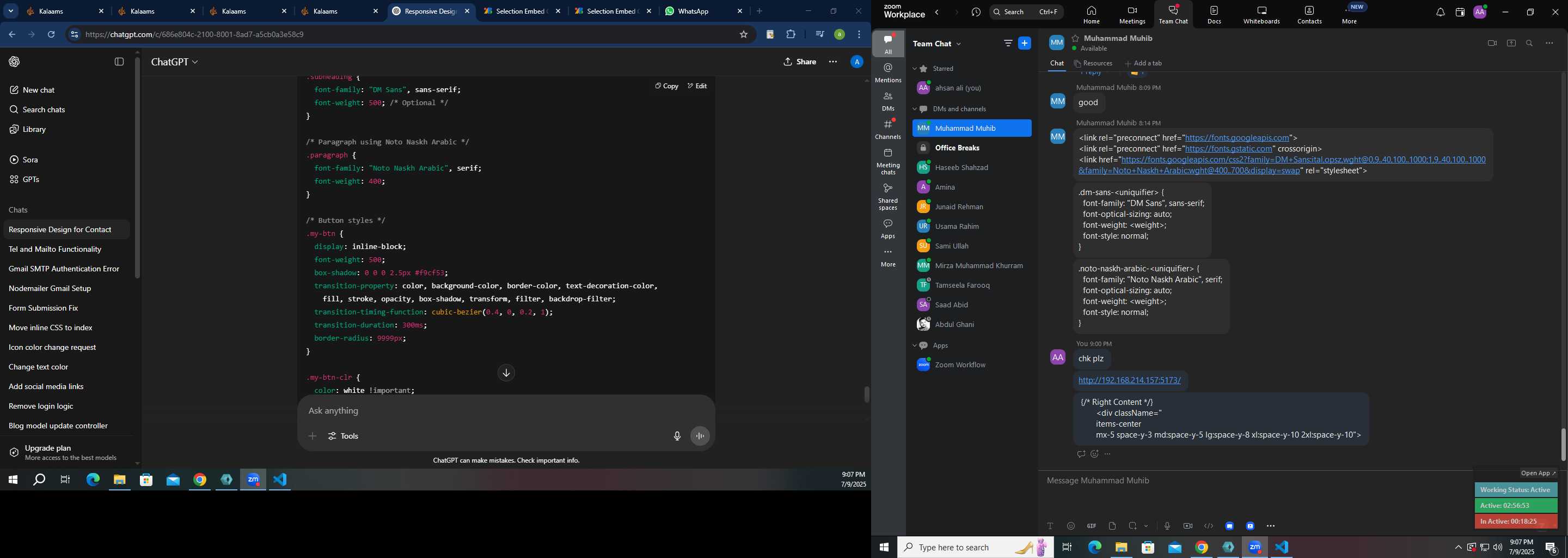Click ChatGPT conversation scrollbar thumb
This screenshot has height=558, width=1568.
coord(867,394)
